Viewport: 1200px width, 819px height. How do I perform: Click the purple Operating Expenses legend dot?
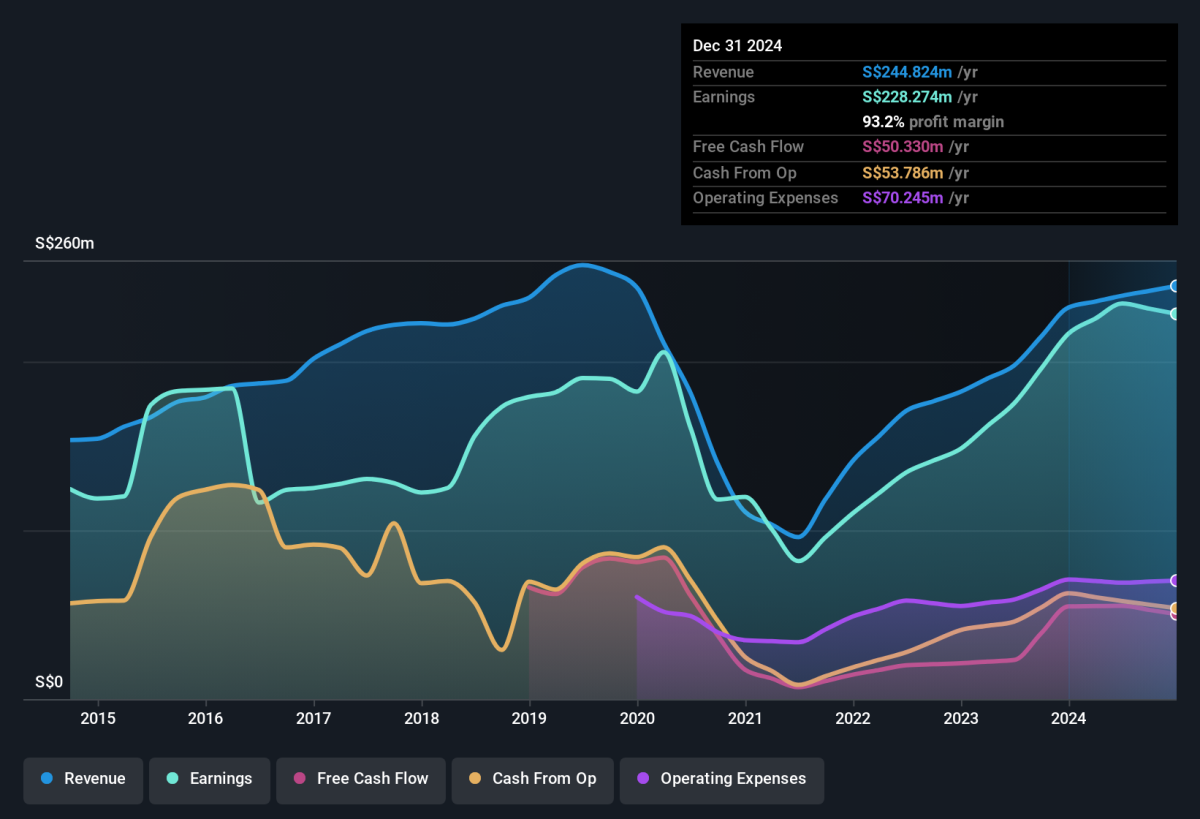(643, 779)
